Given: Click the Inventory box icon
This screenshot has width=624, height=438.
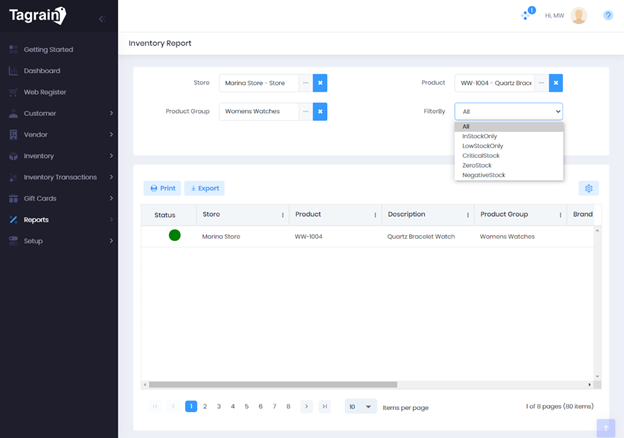Looking at the screenshot, I should point(13,156).
